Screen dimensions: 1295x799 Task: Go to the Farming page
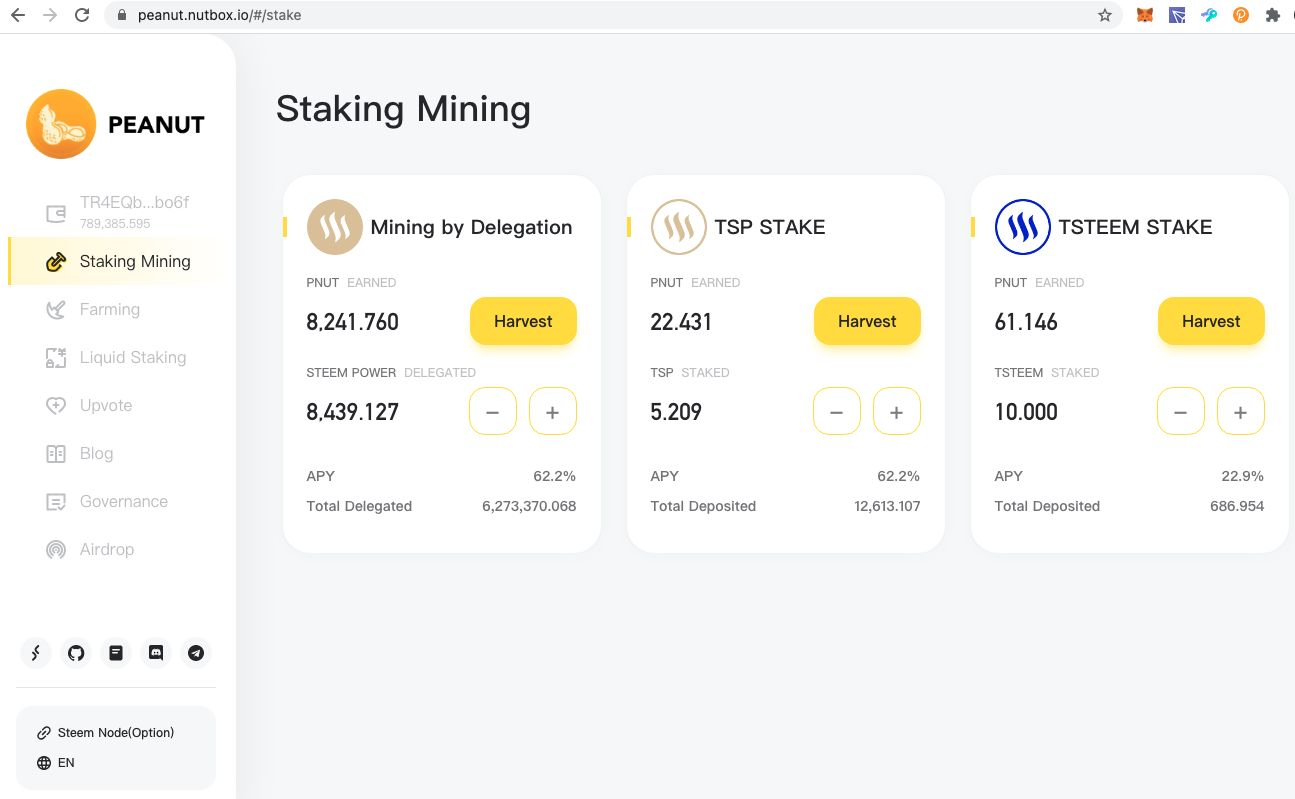[109, 309]
